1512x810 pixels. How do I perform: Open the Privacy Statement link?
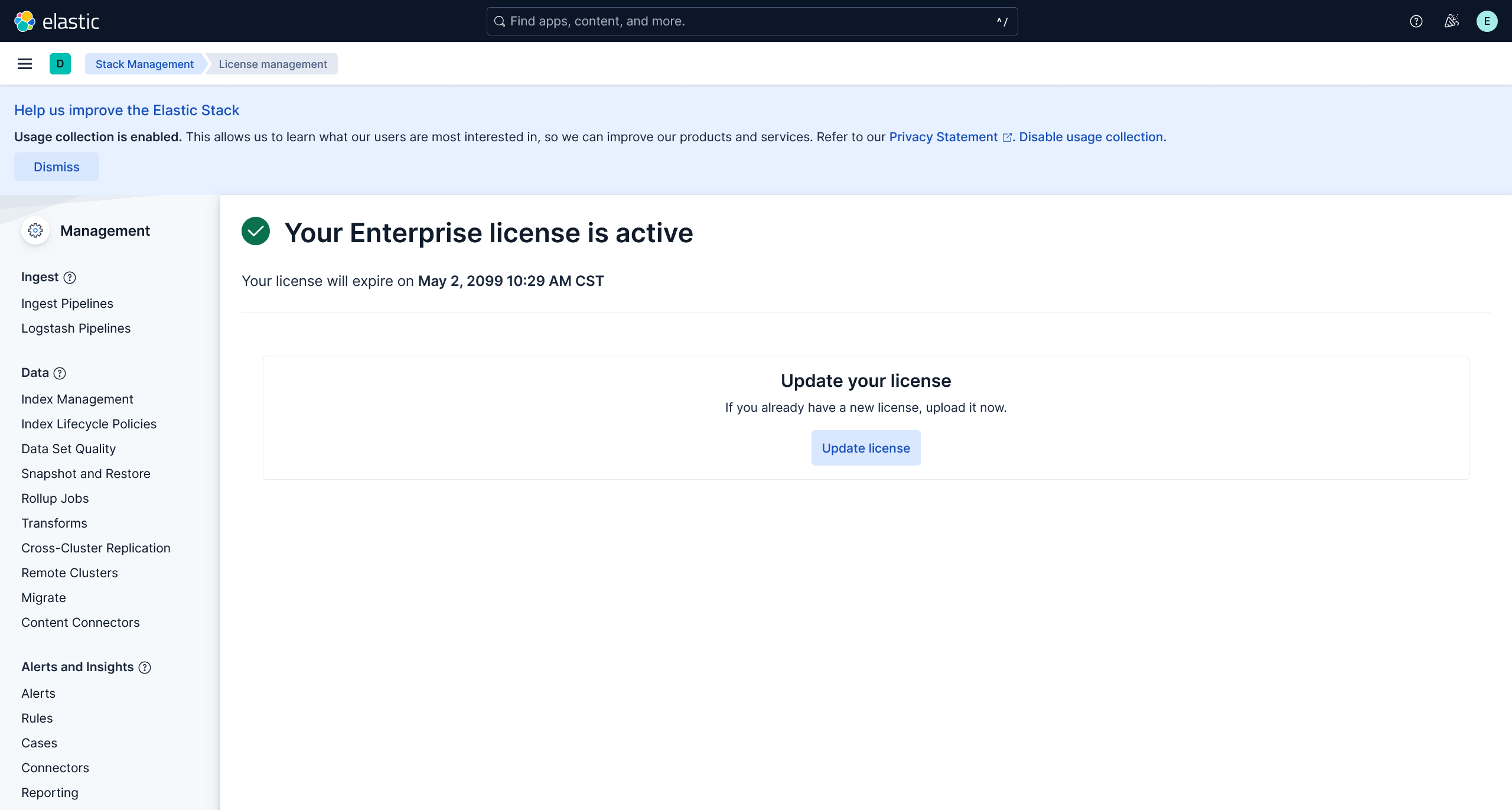[x=943, y=137]
